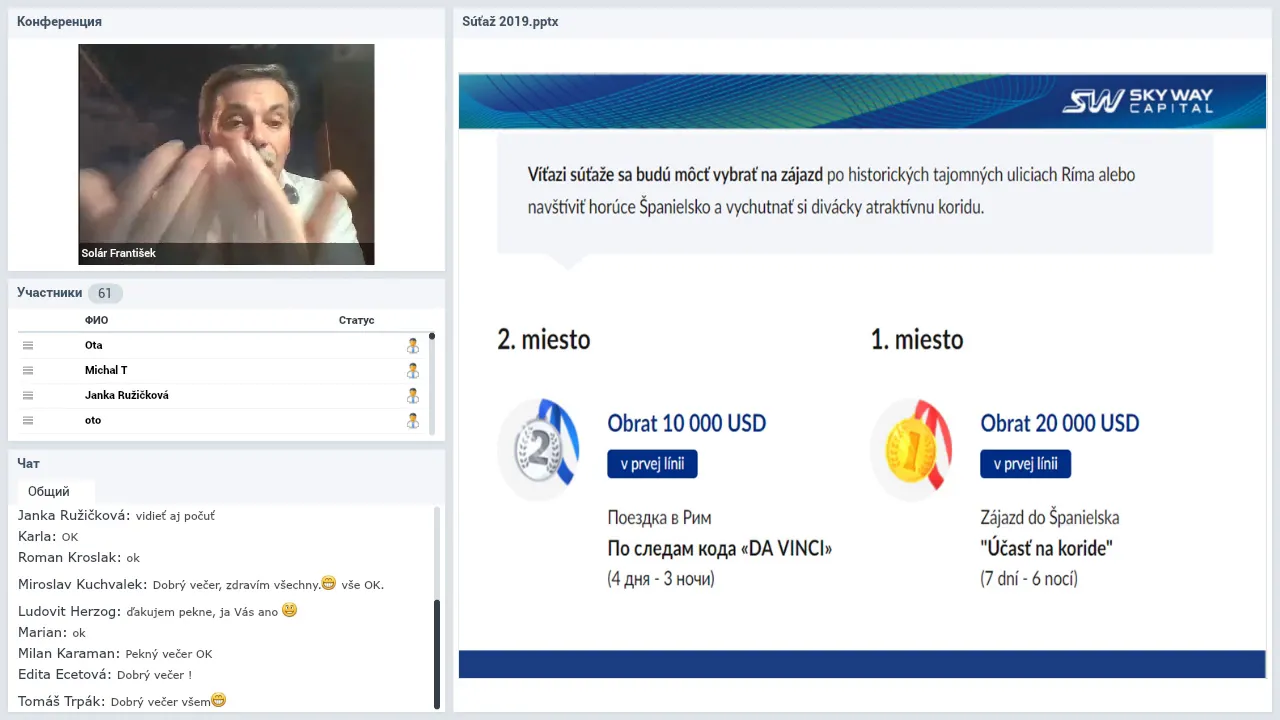Click the drag handle icon beside Michal T
Screen dimensions: 1280x720
tap(28, 370)
